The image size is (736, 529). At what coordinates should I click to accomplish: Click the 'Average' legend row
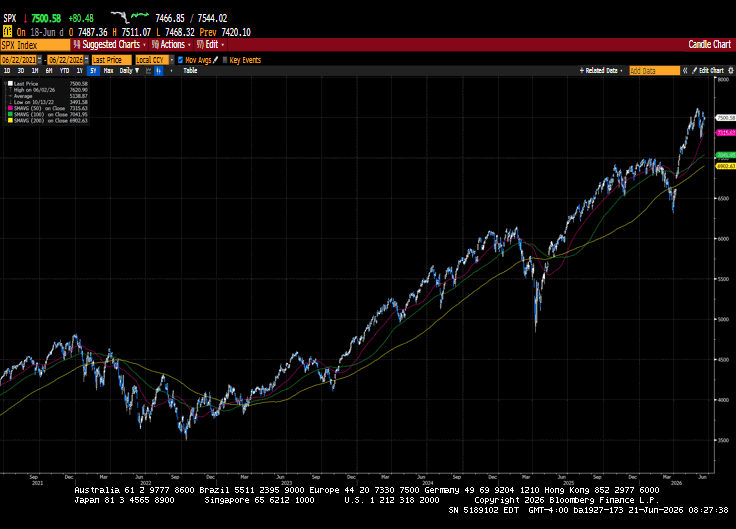[48, 96]
